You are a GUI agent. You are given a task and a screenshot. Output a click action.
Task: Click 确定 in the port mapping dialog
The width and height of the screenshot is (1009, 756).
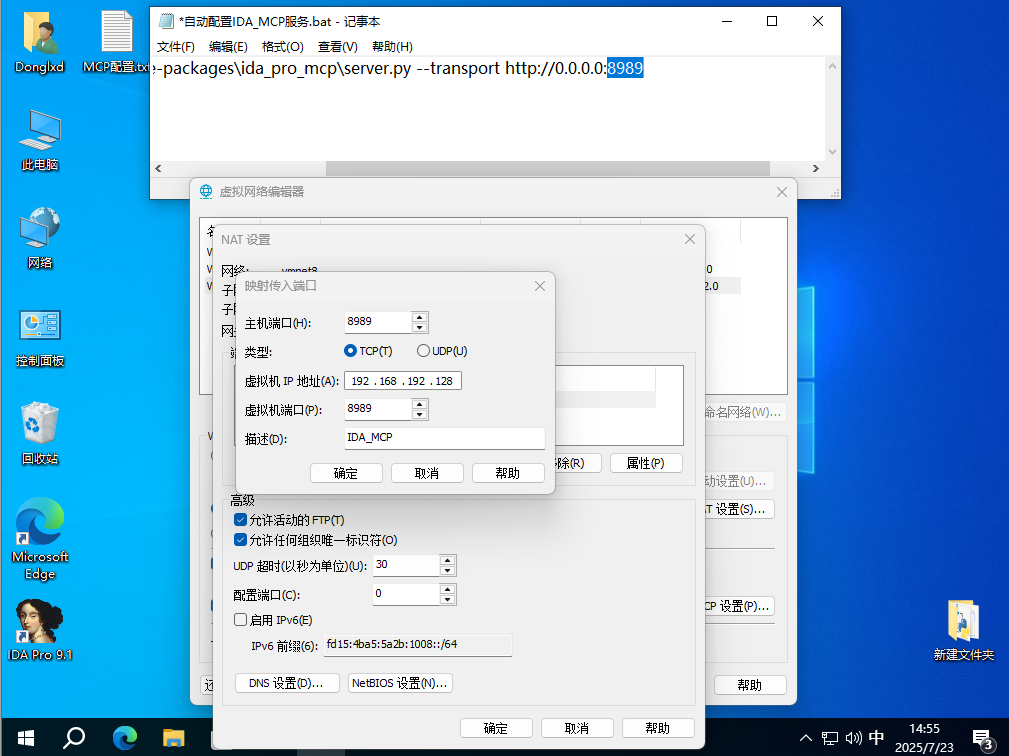(x=346, y=473)
